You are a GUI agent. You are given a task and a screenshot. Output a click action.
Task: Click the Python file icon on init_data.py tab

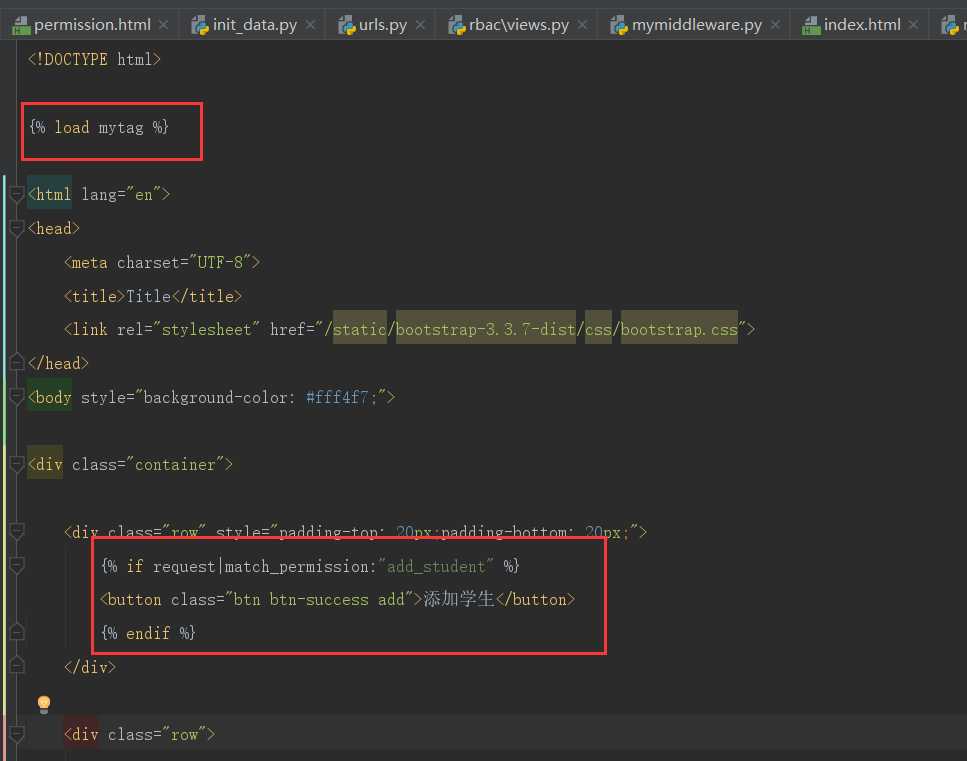pyautogui.click(x=200, y=25)
